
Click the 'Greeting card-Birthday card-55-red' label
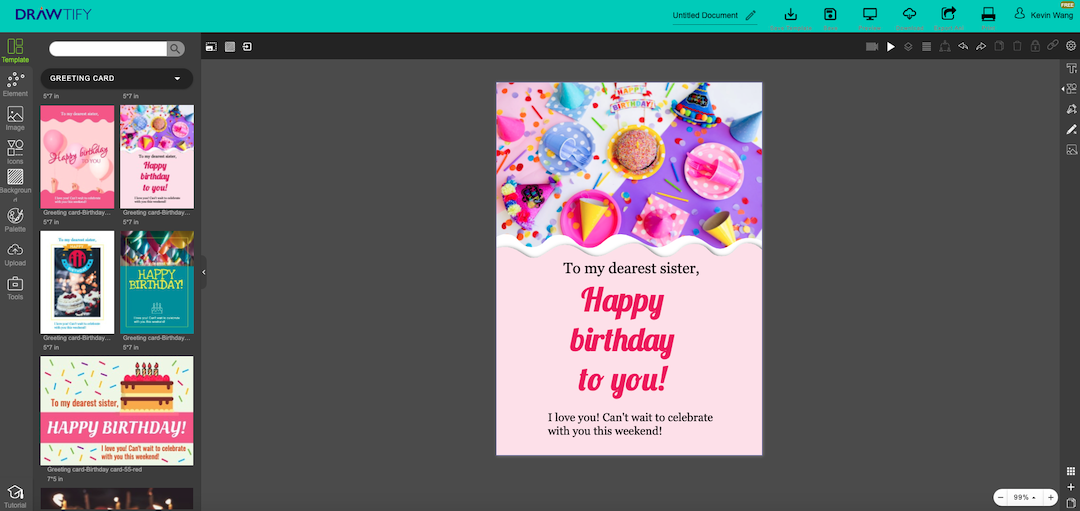click(94, 470)
